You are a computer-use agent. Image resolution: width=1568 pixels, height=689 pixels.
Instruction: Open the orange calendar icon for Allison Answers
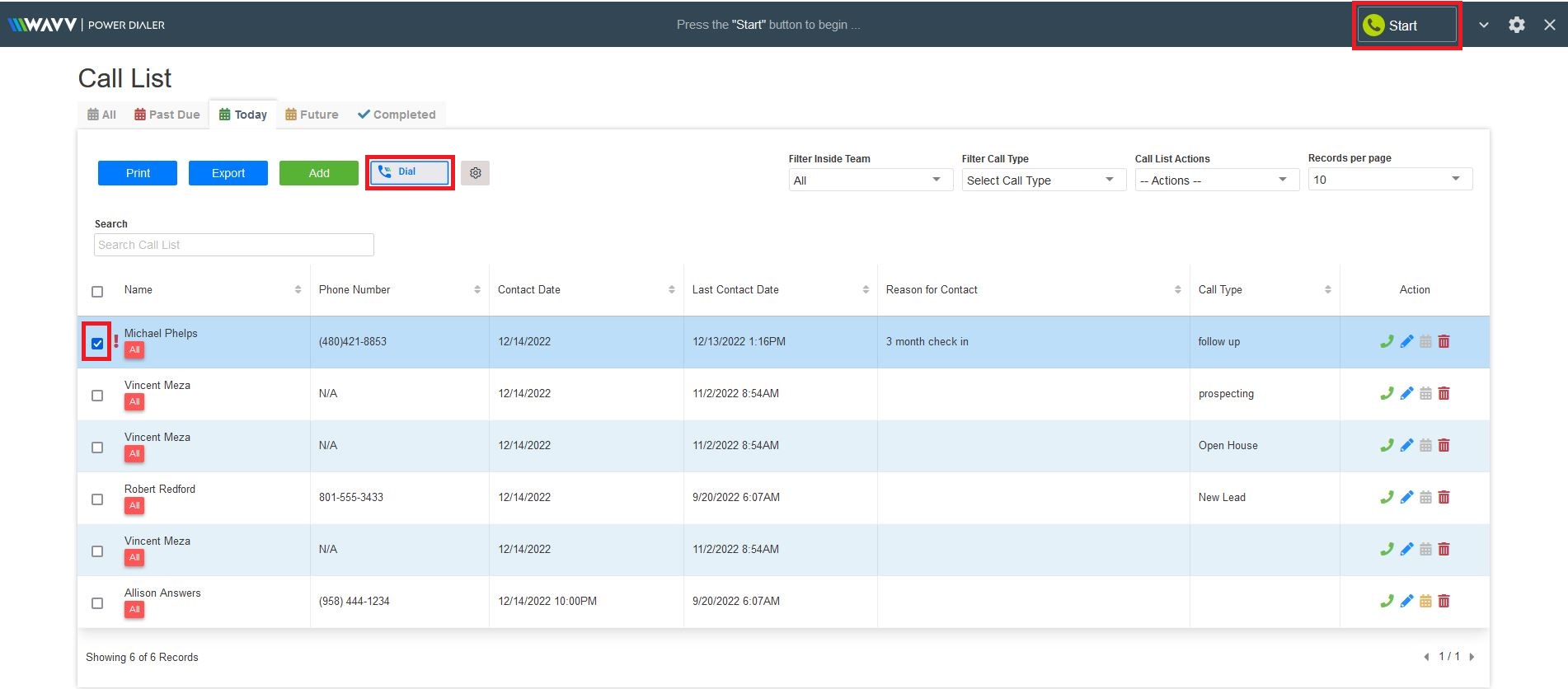(x=1425, y=601)
